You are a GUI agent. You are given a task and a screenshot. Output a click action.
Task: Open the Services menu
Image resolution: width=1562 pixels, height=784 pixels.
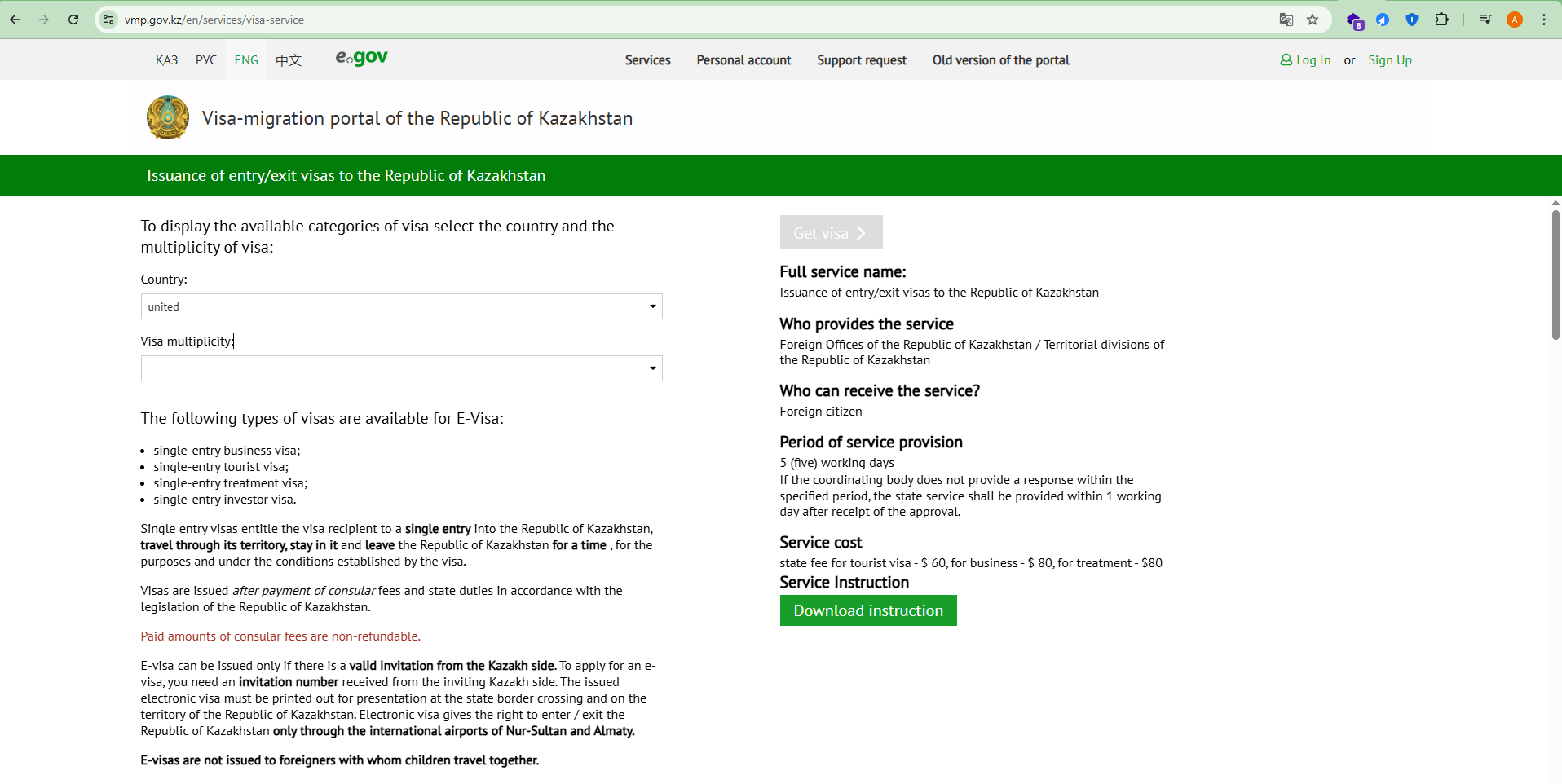pyautogui.click(x=647, y=60)
